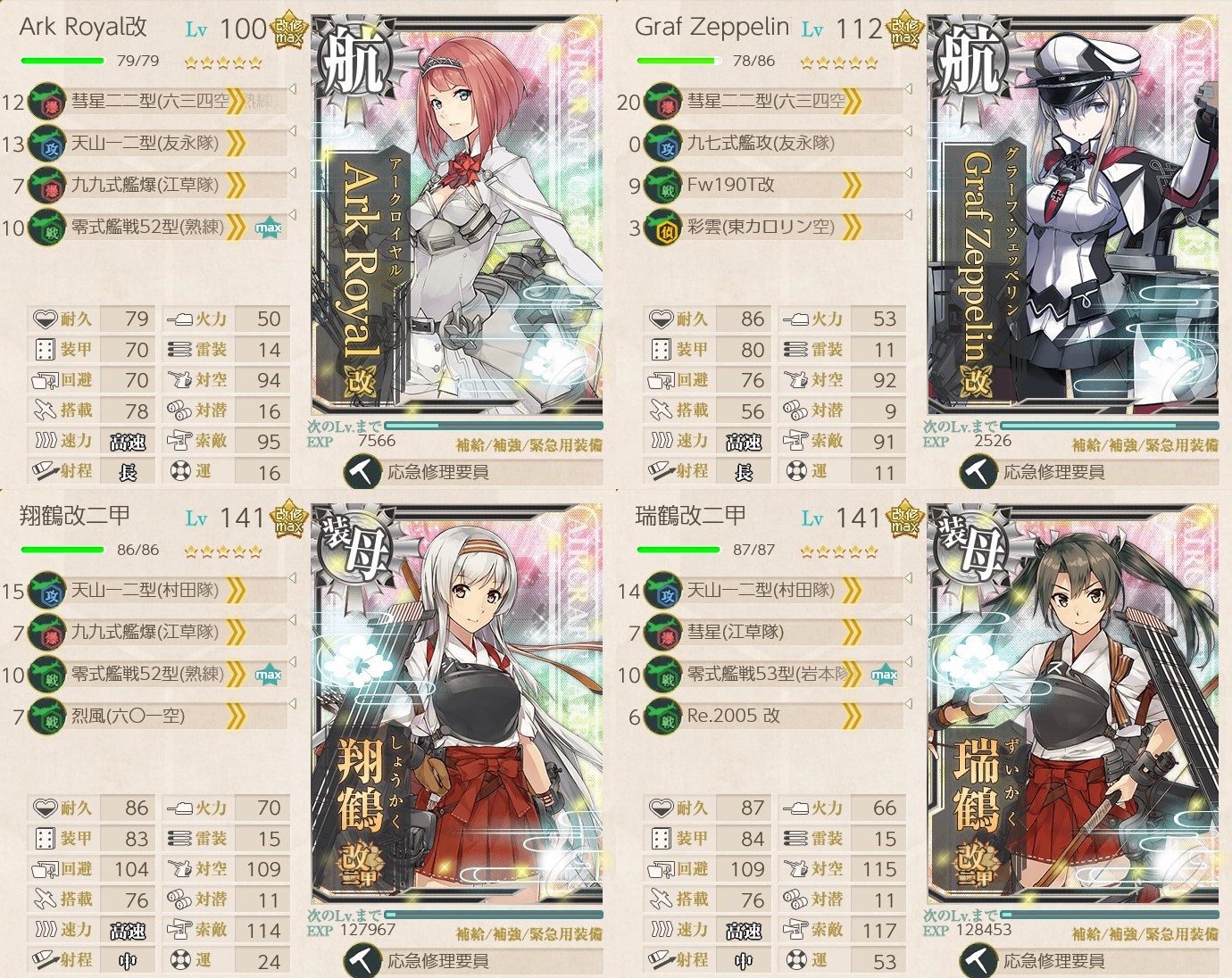Expand arrow right of 九七式艦攻(友永隊) slot
Screen dimensions: 1232x978
click(908, 131)
